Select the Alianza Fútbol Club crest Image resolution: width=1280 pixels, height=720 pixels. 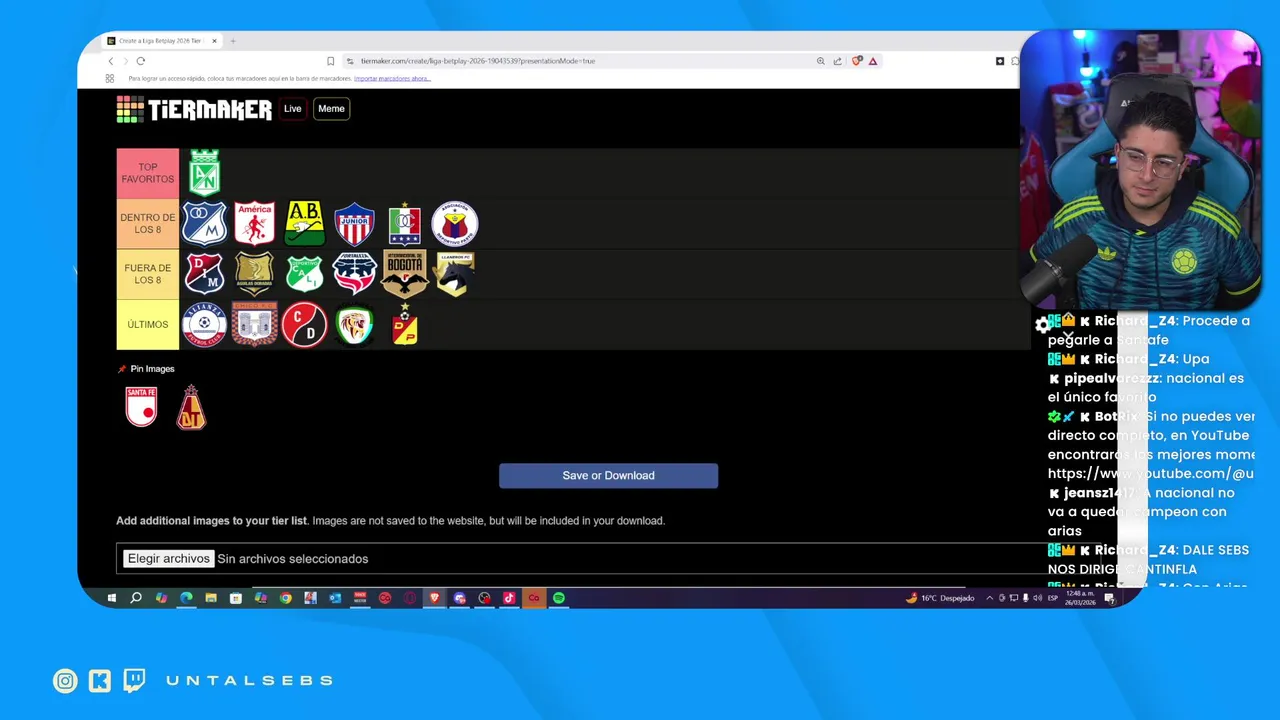pos(205,325)
